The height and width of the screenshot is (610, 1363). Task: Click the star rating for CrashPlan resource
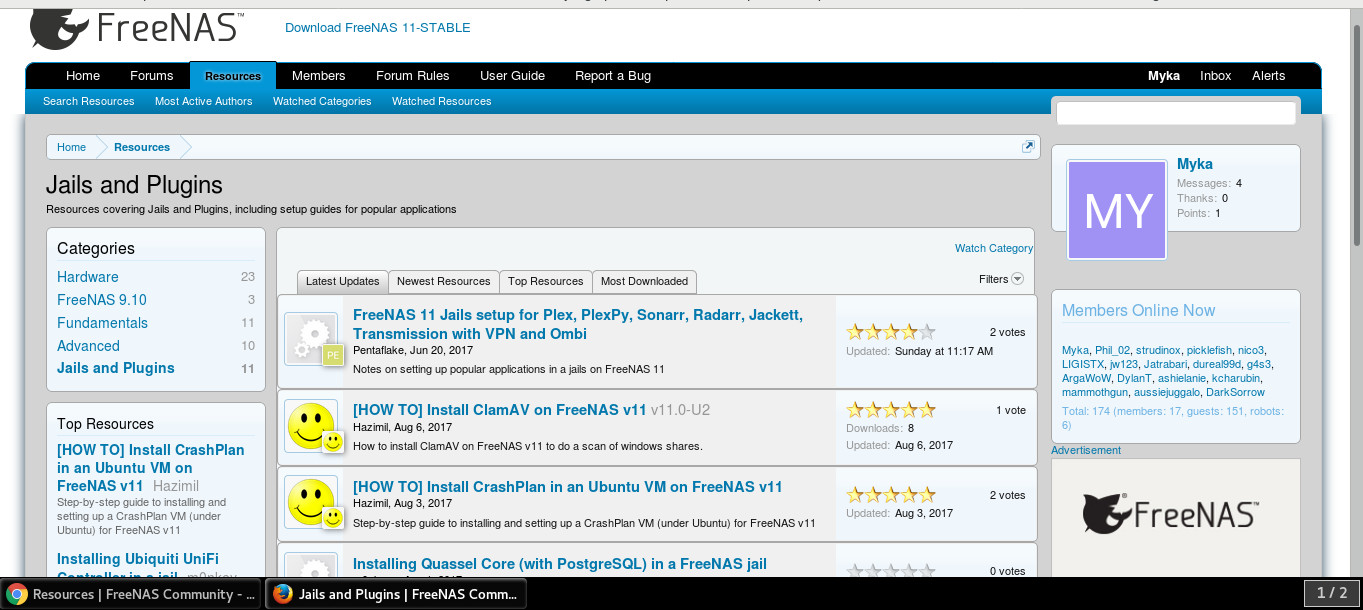point(891,495)
